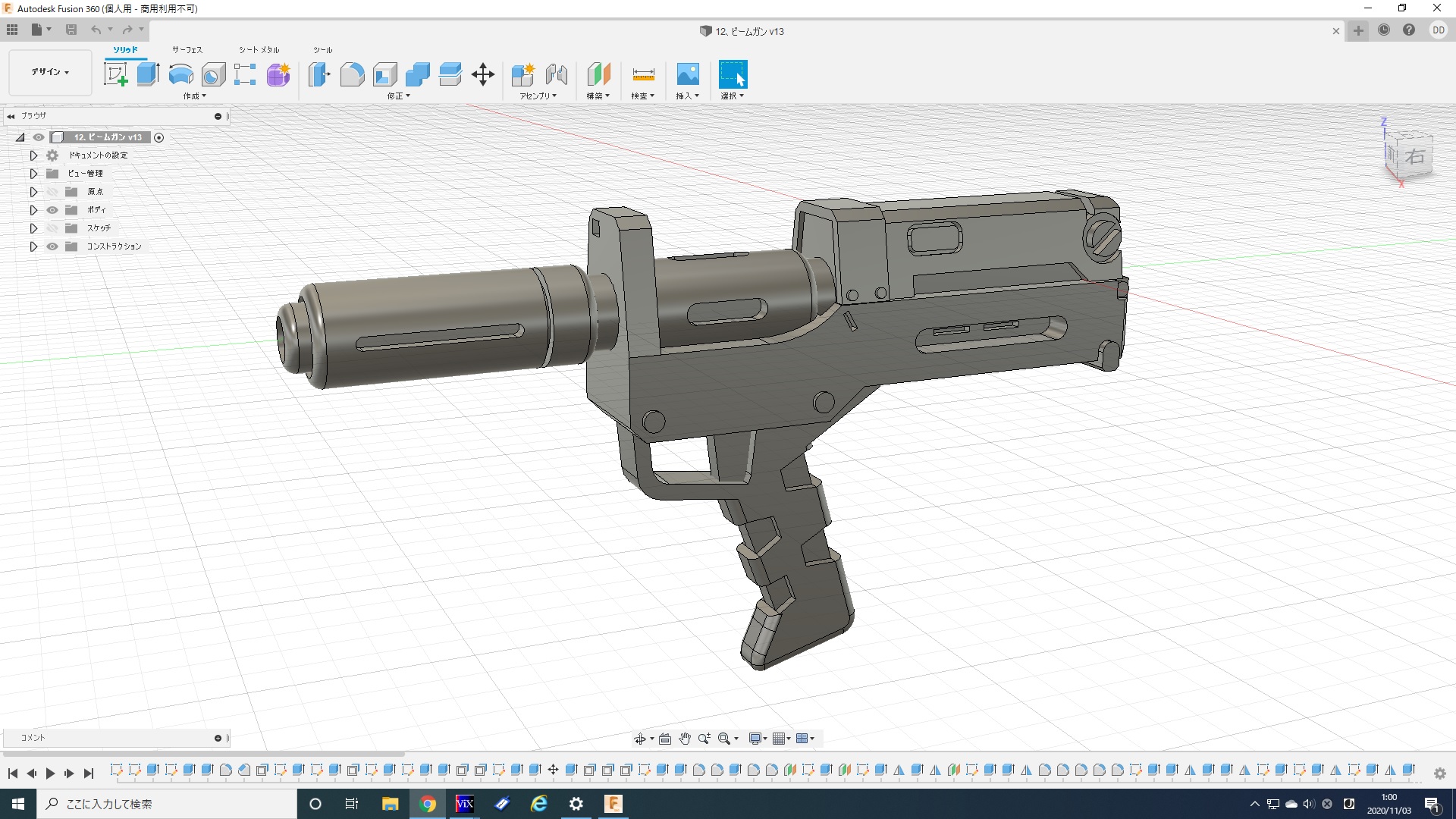Click the Extrude tool icon

148,74
